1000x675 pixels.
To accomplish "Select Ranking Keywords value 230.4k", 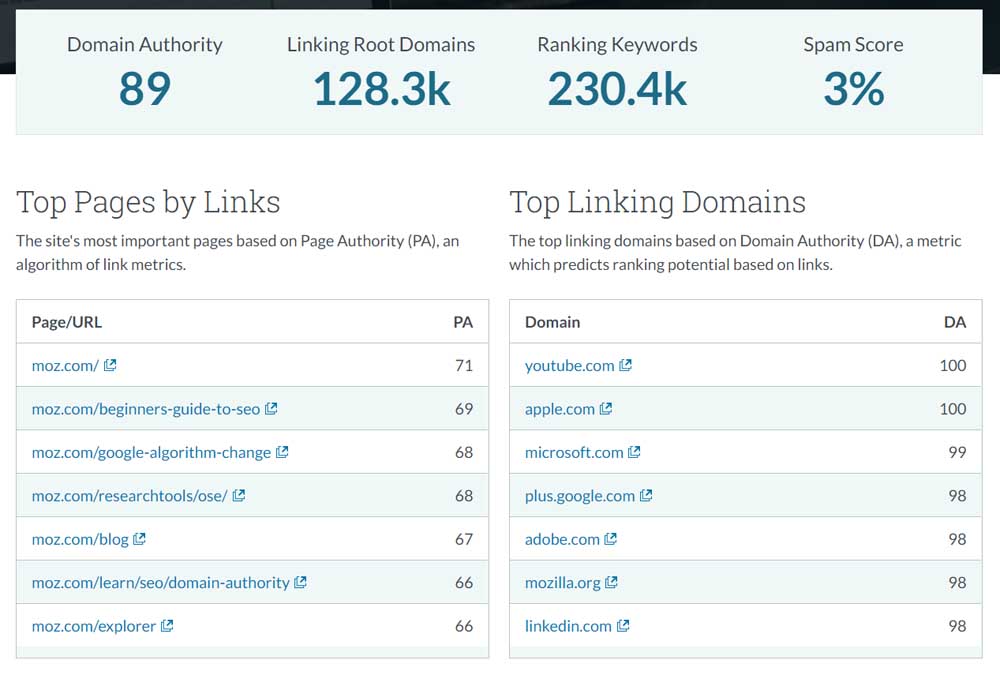I will point(617,89).
